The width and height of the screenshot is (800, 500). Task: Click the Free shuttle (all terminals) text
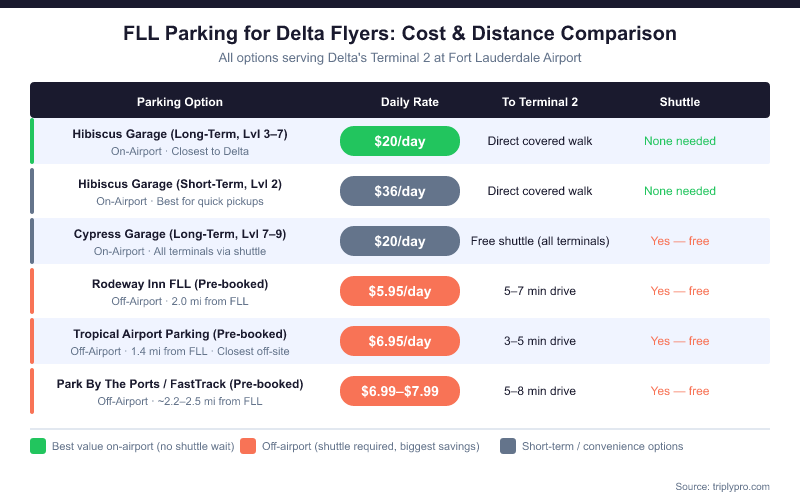pos(540,241)
